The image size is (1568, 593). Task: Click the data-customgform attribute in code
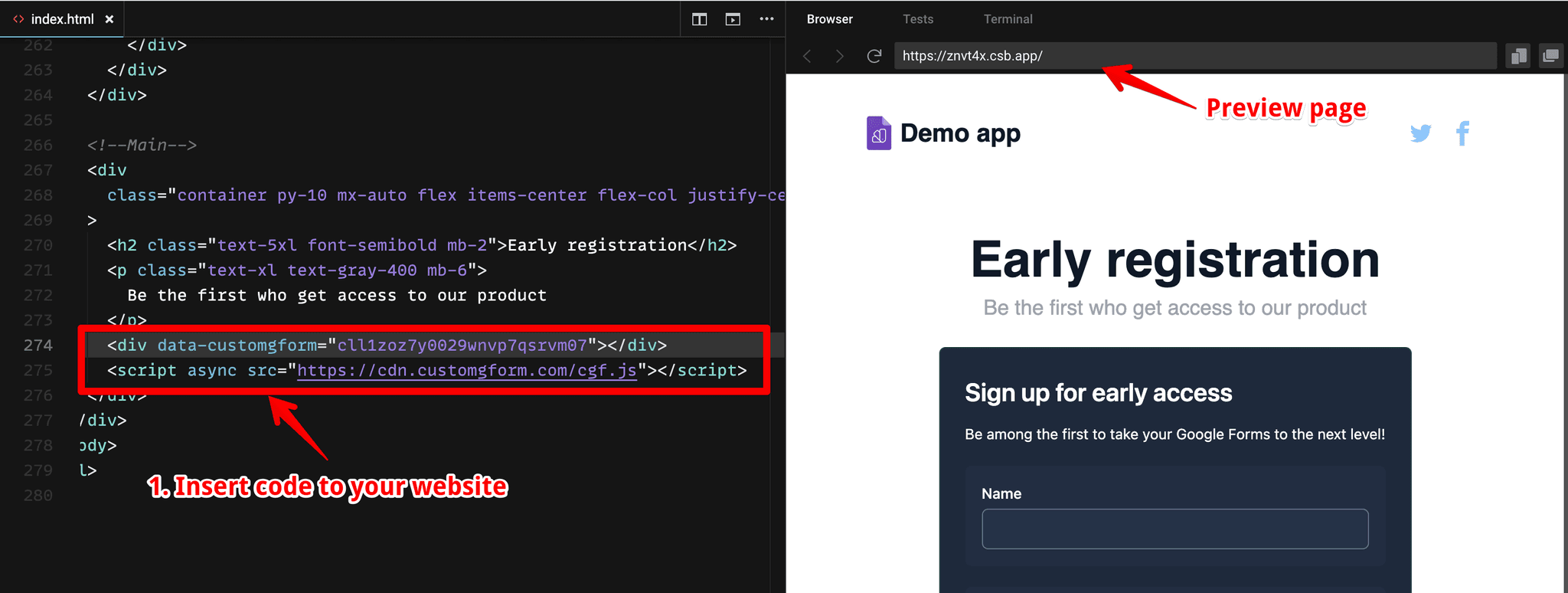237,346
